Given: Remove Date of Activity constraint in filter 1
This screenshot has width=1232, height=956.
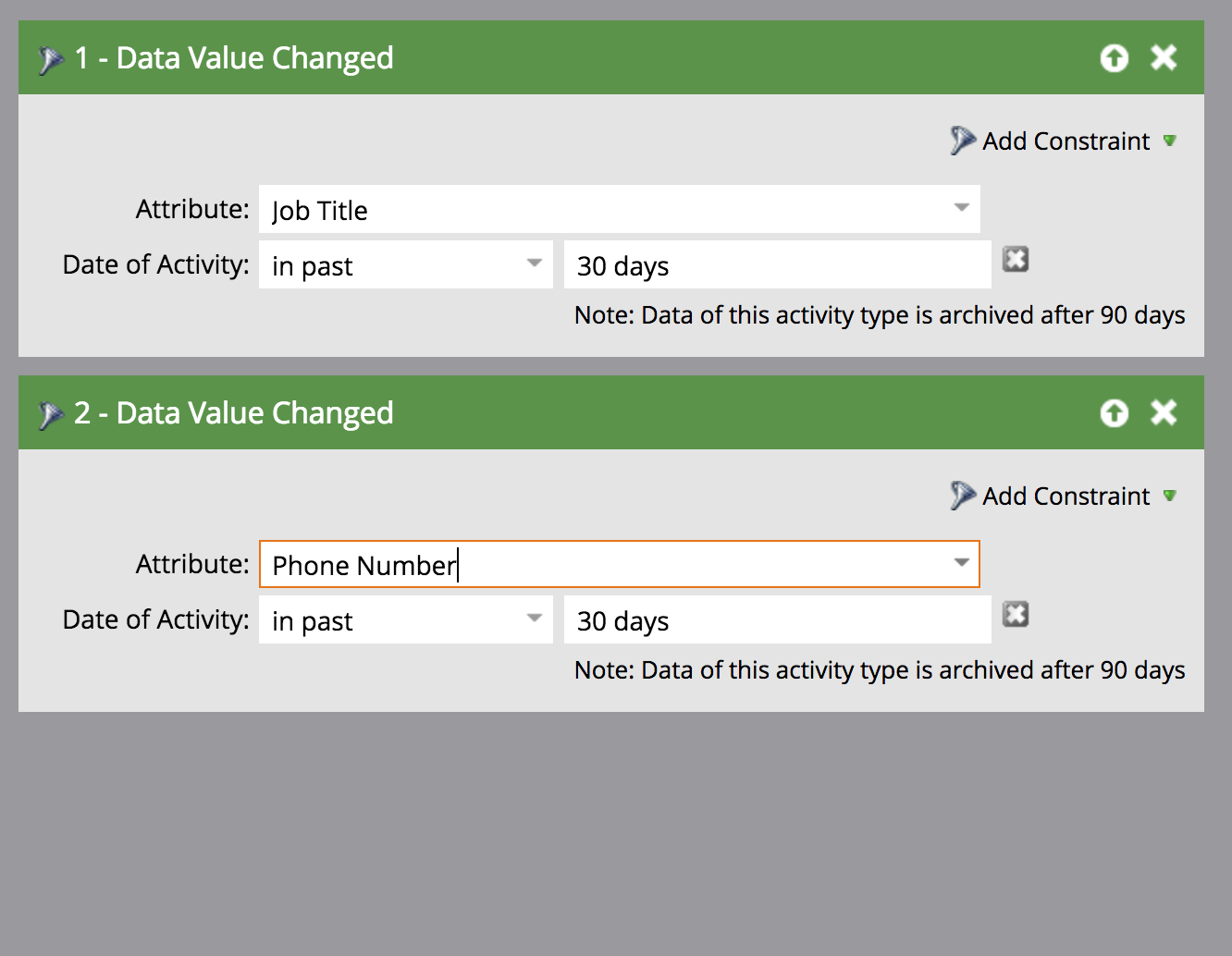Looking at the screenshot, I should click(x=1016, y=260).
